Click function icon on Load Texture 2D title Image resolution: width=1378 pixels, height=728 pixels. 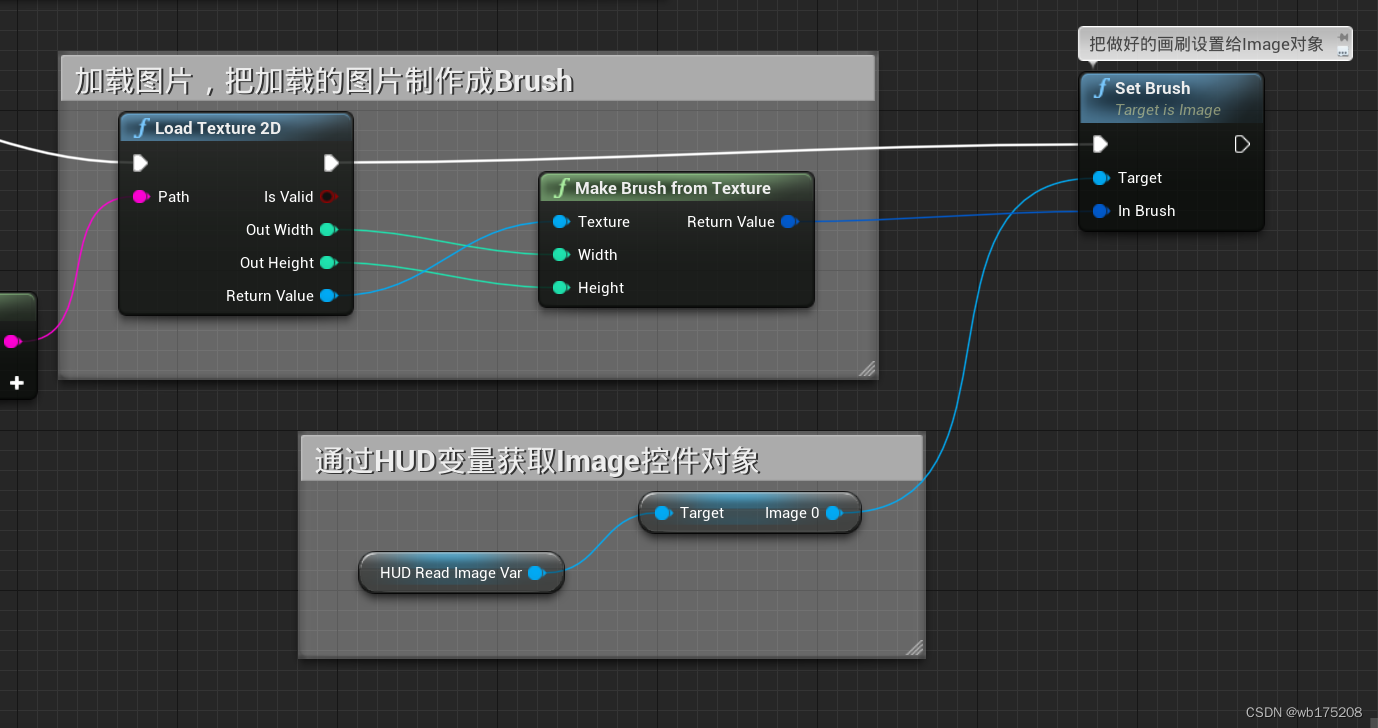[x=141, y=128]
